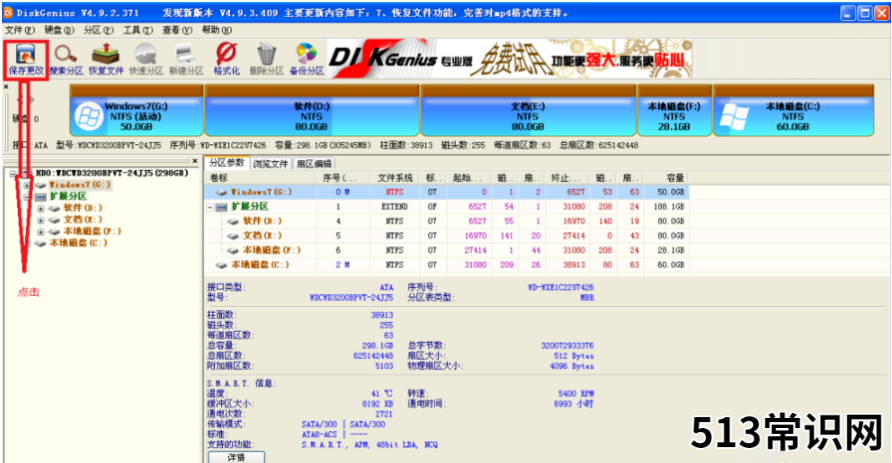Open the 文件(F) menu

click(19, 30)
